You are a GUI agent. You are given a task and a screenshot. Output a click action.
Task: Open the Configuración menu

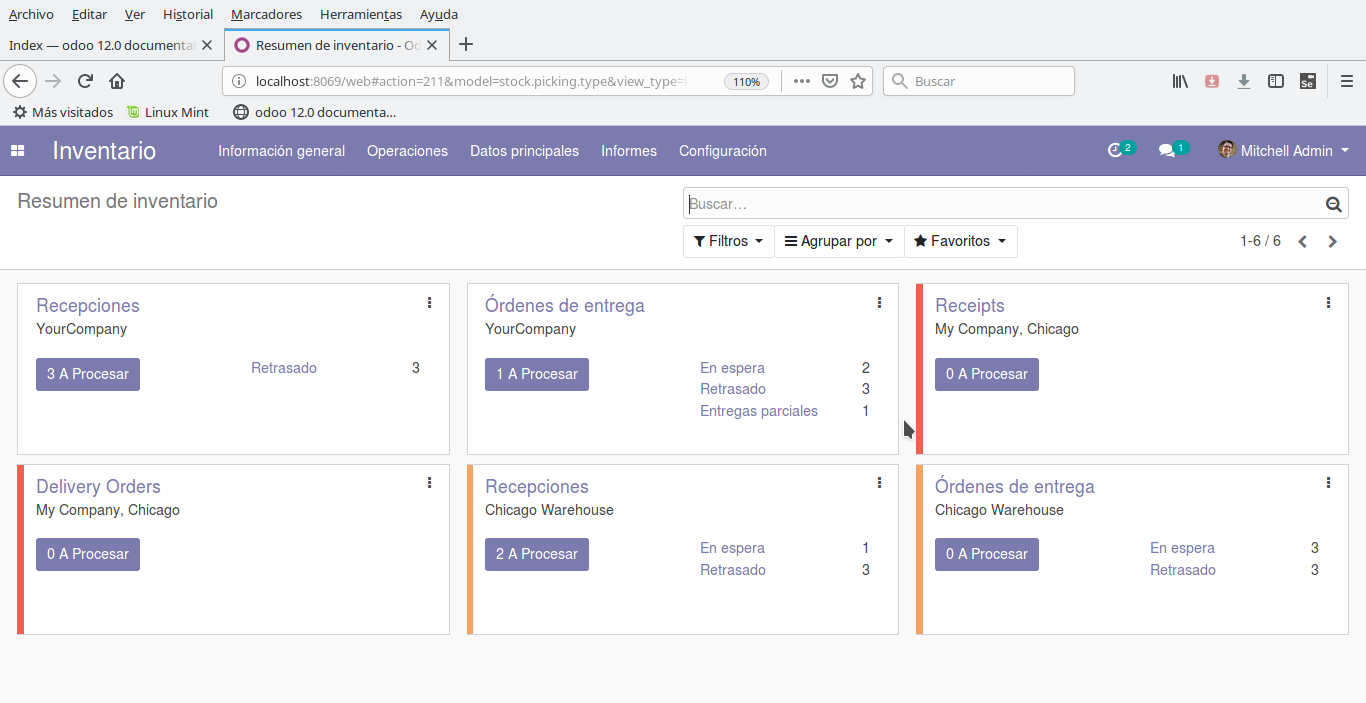tap(722, 151)
